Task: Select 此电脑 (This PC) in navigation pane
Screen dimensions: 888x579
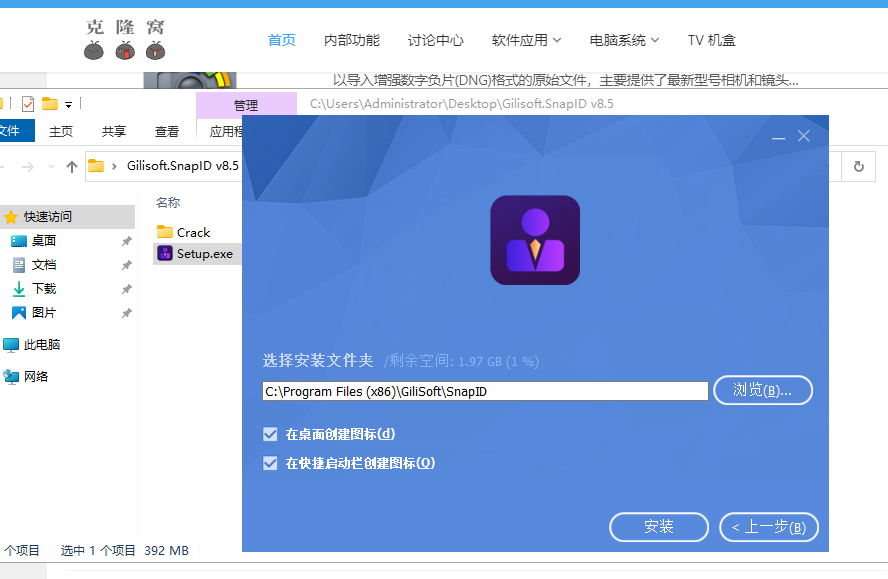Action: [x=42, y=344]
